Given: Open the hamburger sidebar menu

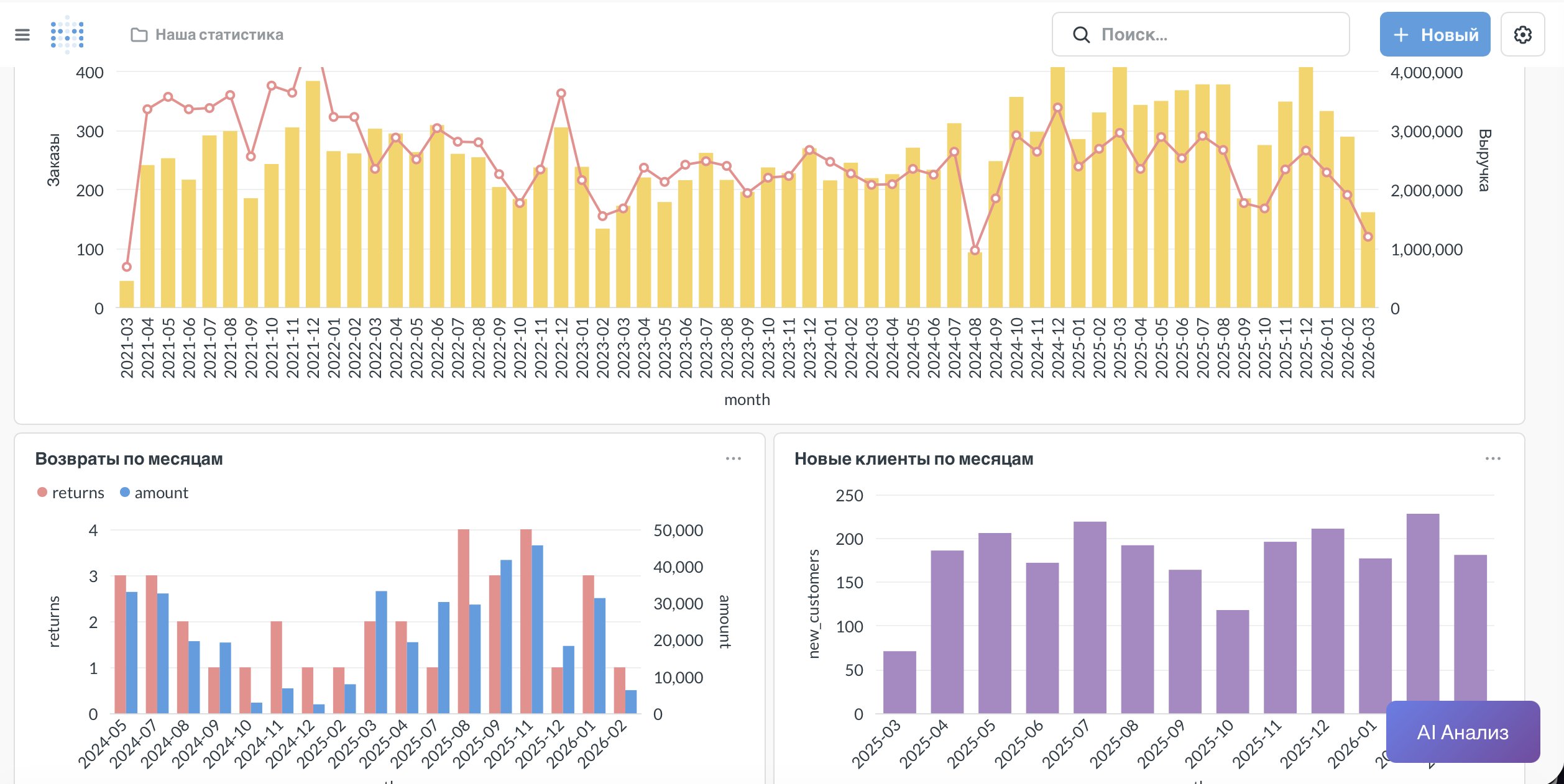Looking at the screenshot, I should click(22, 35).
